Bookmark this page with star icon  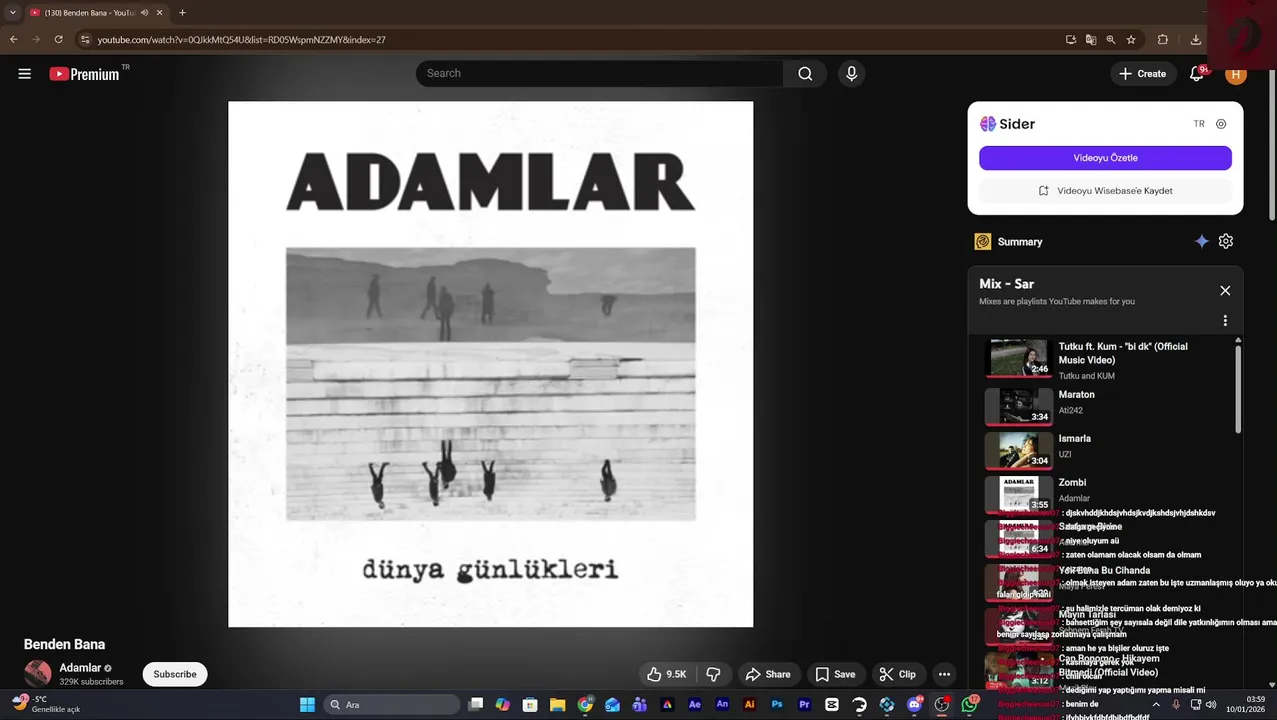[x=1131, y=40]
